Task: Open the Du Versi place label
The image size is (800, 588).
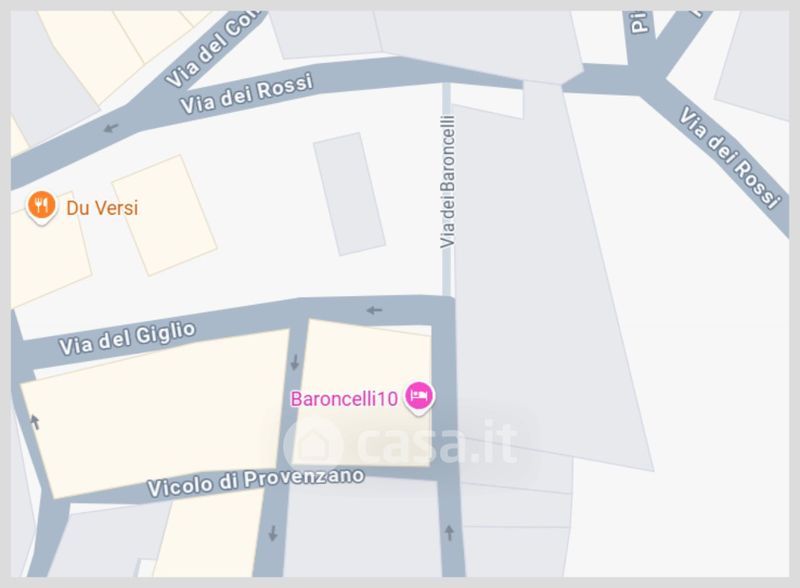Action: pos(102,208)
